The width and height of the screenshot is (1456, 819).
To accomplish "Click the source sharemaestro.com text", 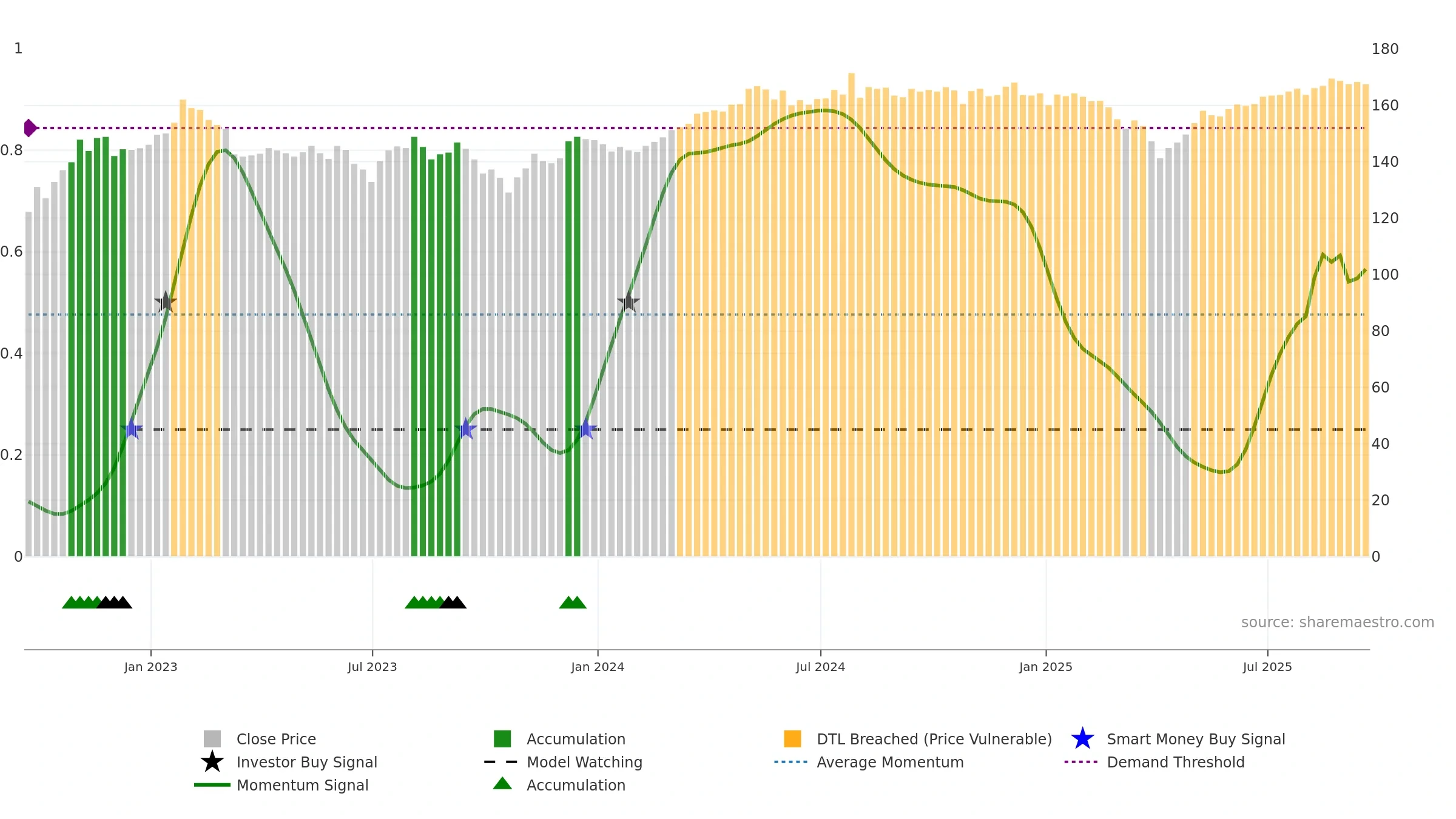I will 1337,622.
